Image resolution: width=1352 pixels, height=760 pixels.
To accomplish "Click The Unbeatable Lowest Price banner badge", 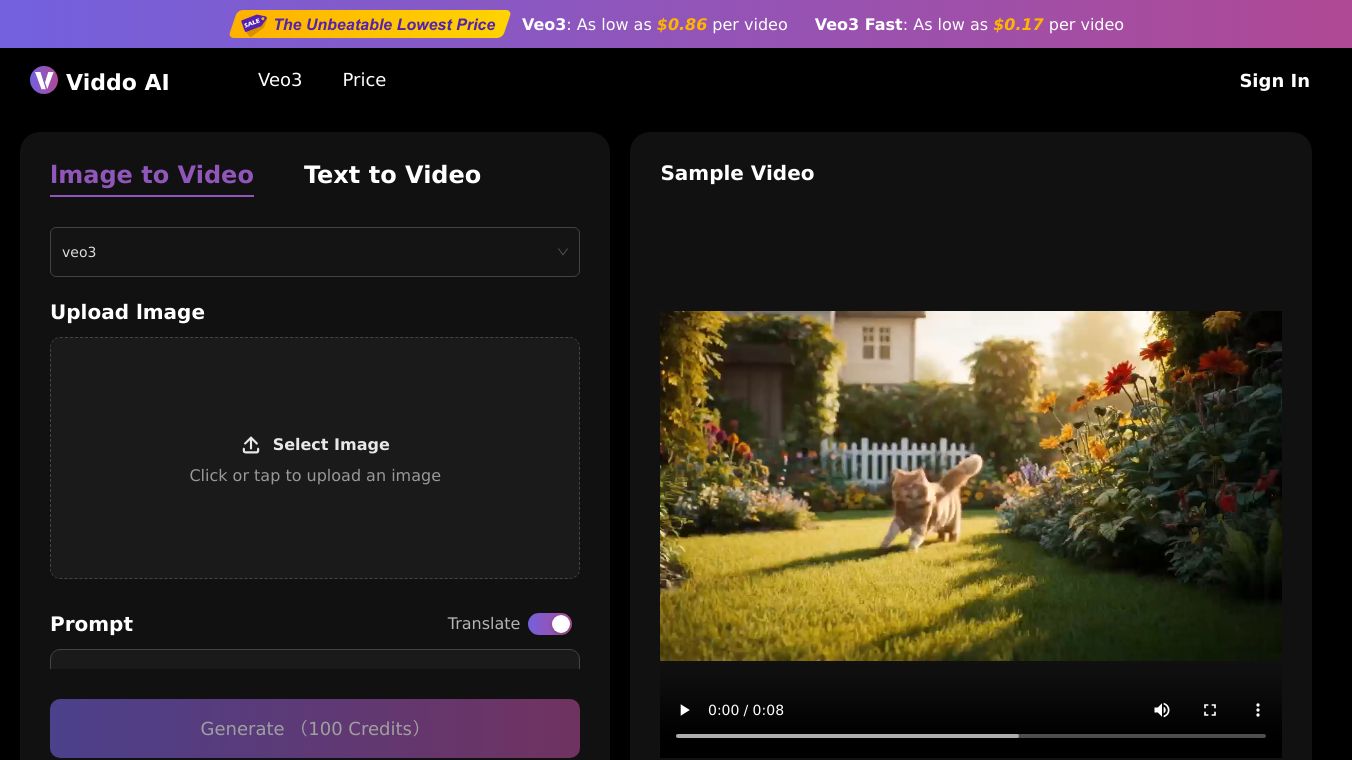I will (370, 24).
